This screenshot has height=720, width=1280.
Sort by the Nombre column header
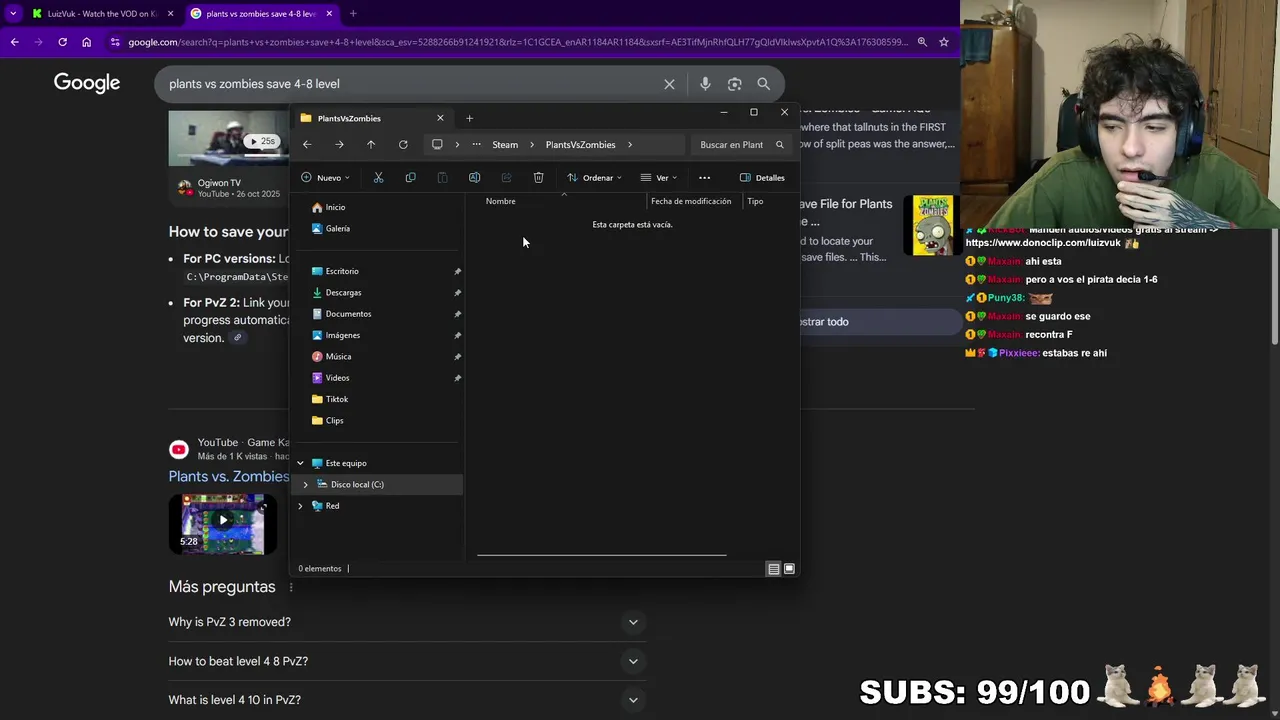500,201
